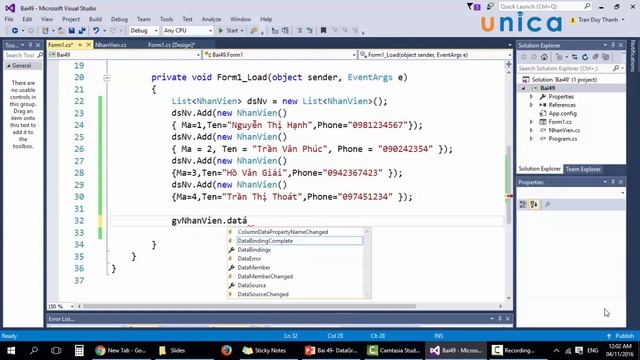The width and height of the screenshot is (640, 360).
Task: Toggle auto-hide pin on Toolbox panel
Action: pyautogui.click(x=30, y=45)
